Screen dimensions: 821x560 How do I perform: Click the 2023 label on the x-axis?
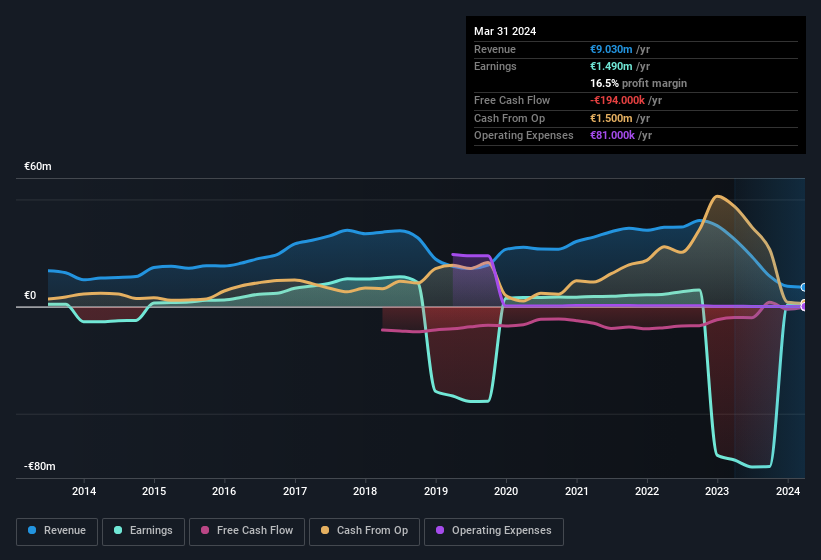[717, 491]
